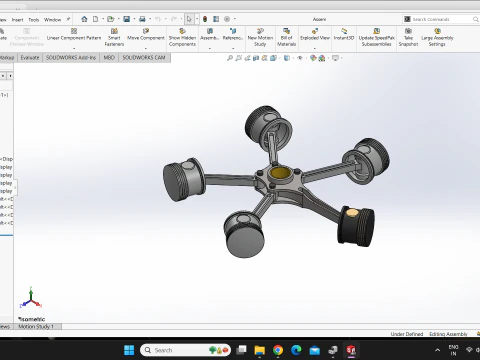
Task: Click the Rebuild traffic light icon
Action: (205, 19)
